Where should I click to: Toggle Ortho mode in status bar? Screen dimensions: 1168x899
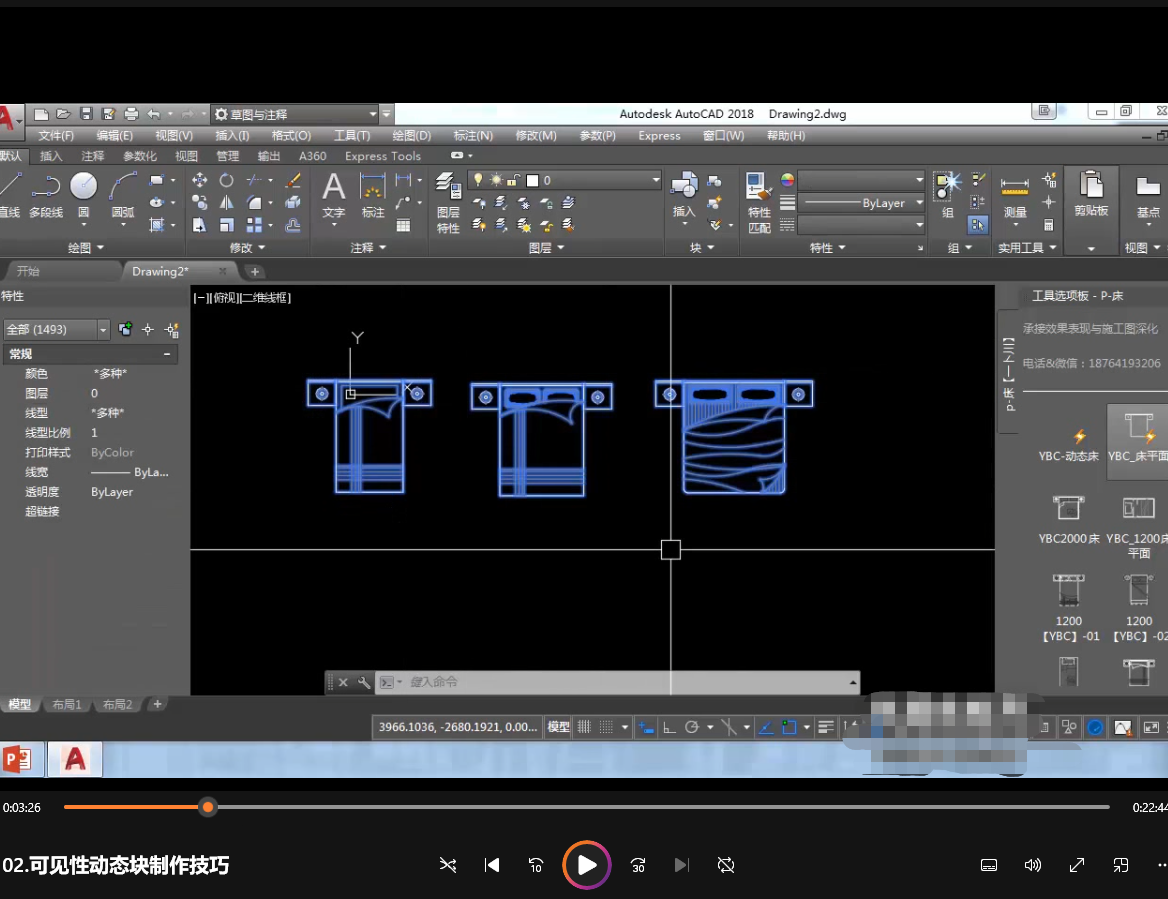pos(669,727)
